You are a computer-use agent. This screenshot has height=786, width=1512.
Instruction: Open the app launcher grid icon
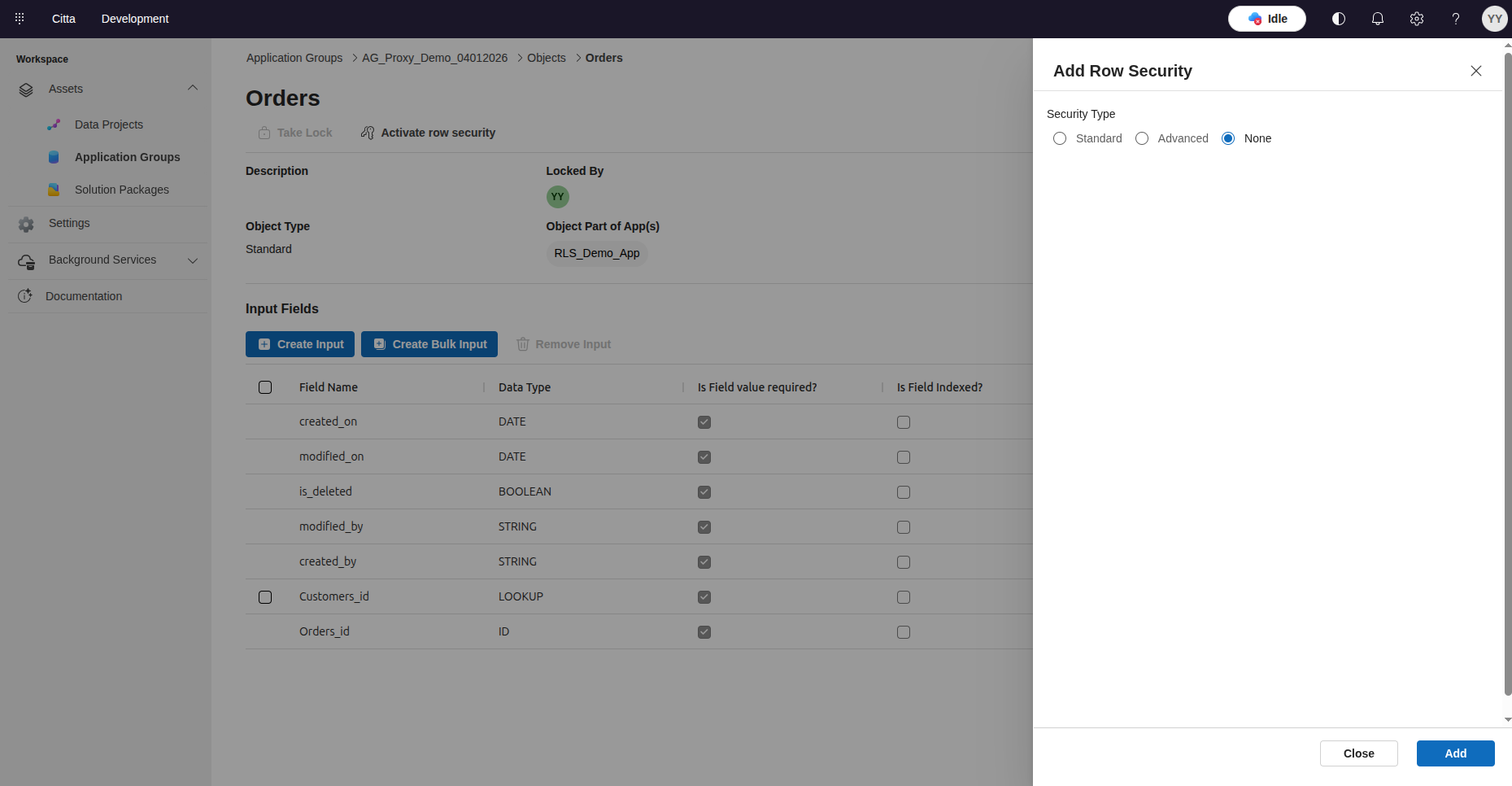20,18
